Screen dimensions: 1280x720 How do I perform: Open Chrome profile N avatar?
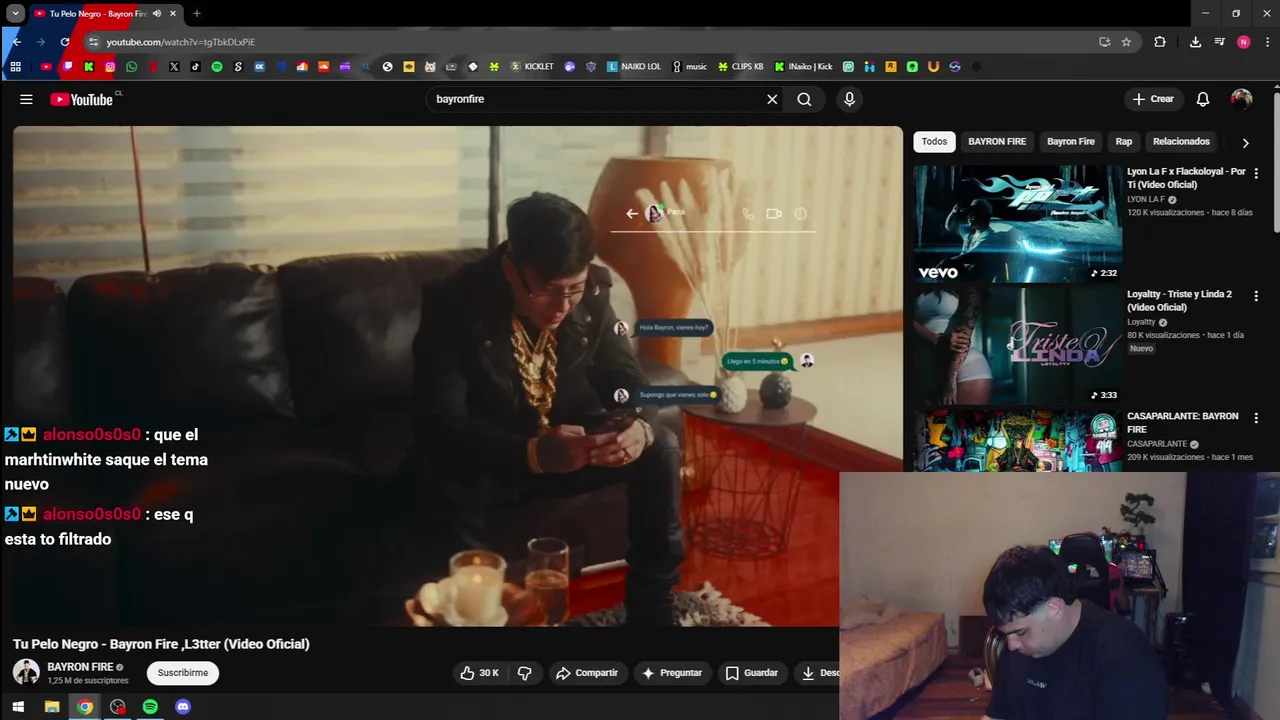pyautogui.click(x=1243, y=42)
